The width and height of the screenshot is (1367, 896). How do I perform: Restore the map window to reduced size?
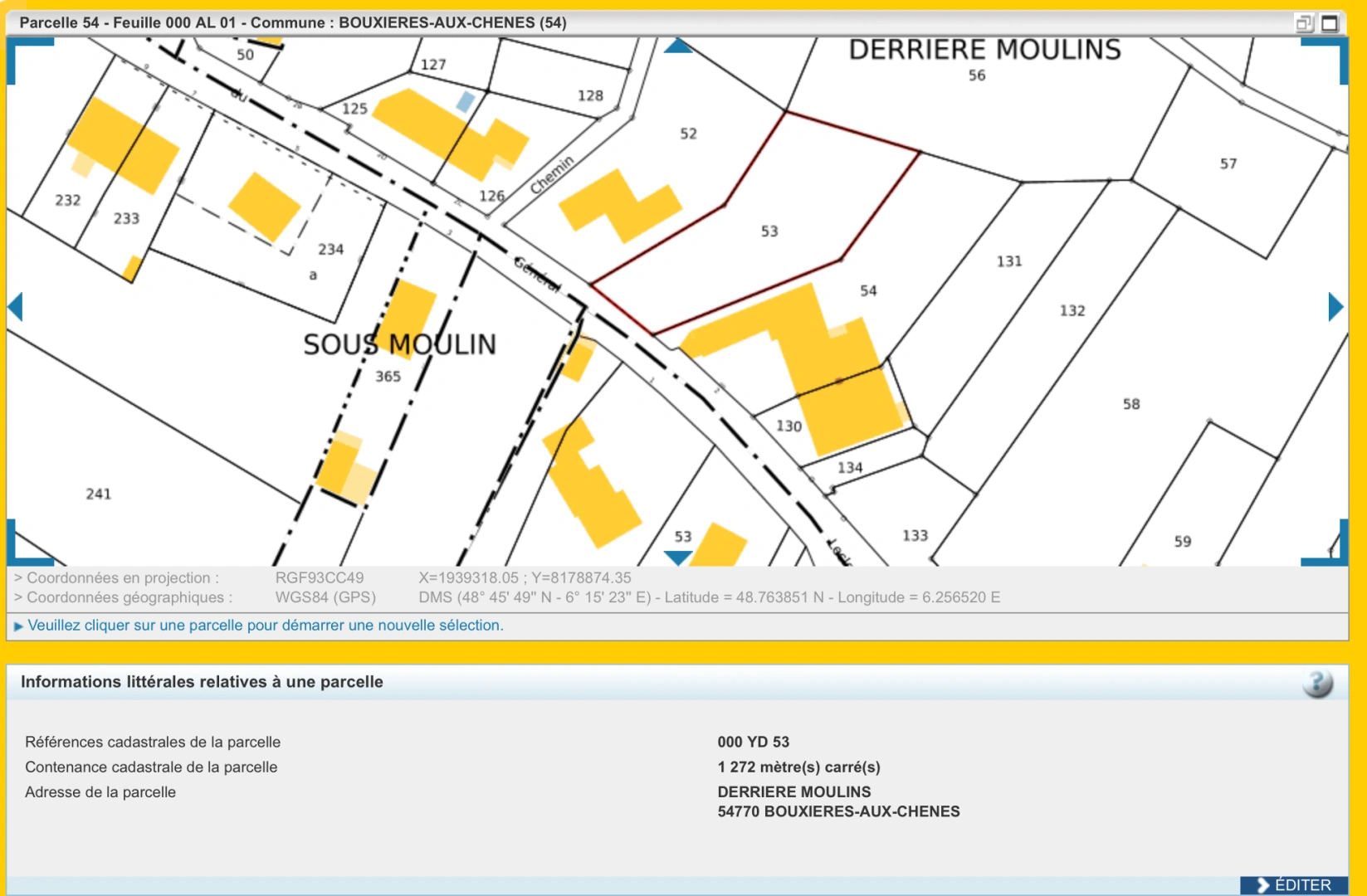1304,23
